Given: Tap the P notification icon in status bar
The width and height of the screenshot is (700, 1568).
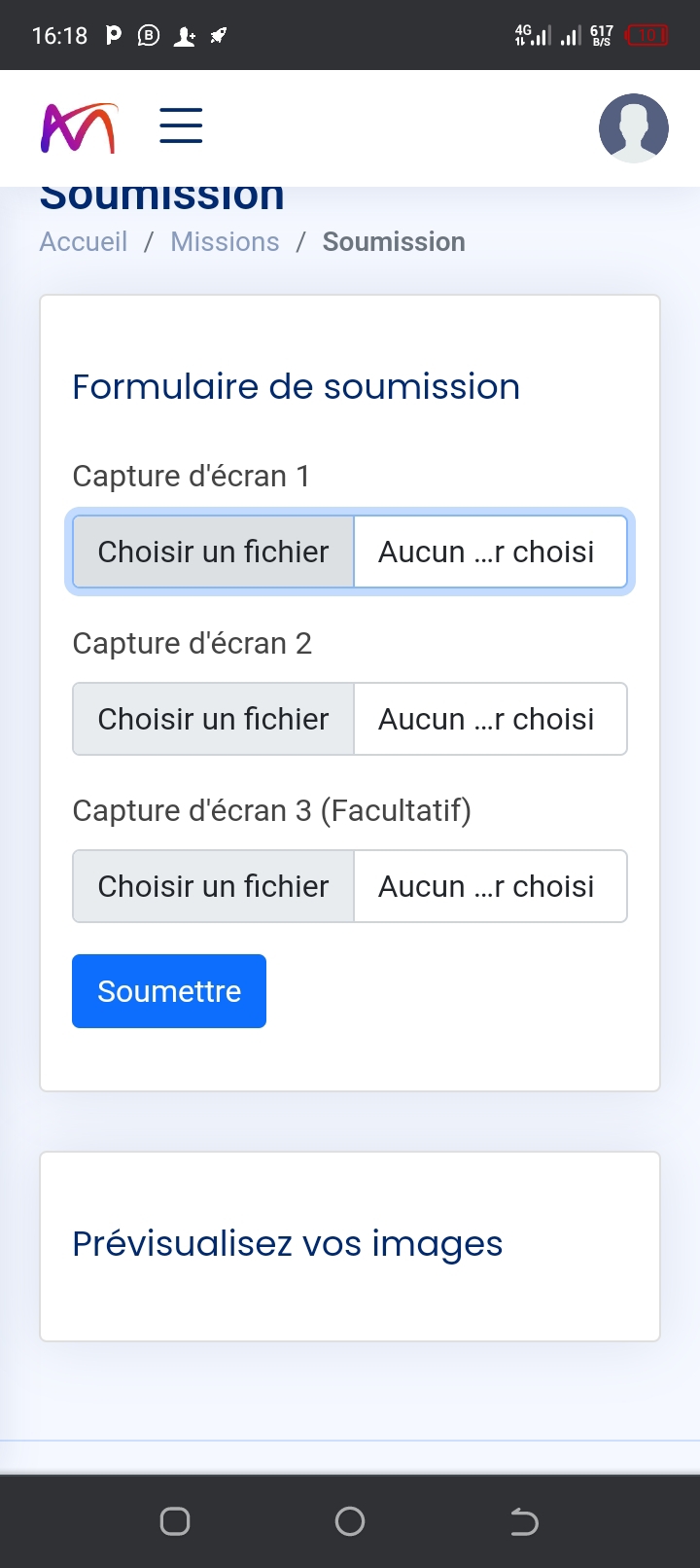Looking at the screenshot, I should pyautogui.click(x=114, y=36).
